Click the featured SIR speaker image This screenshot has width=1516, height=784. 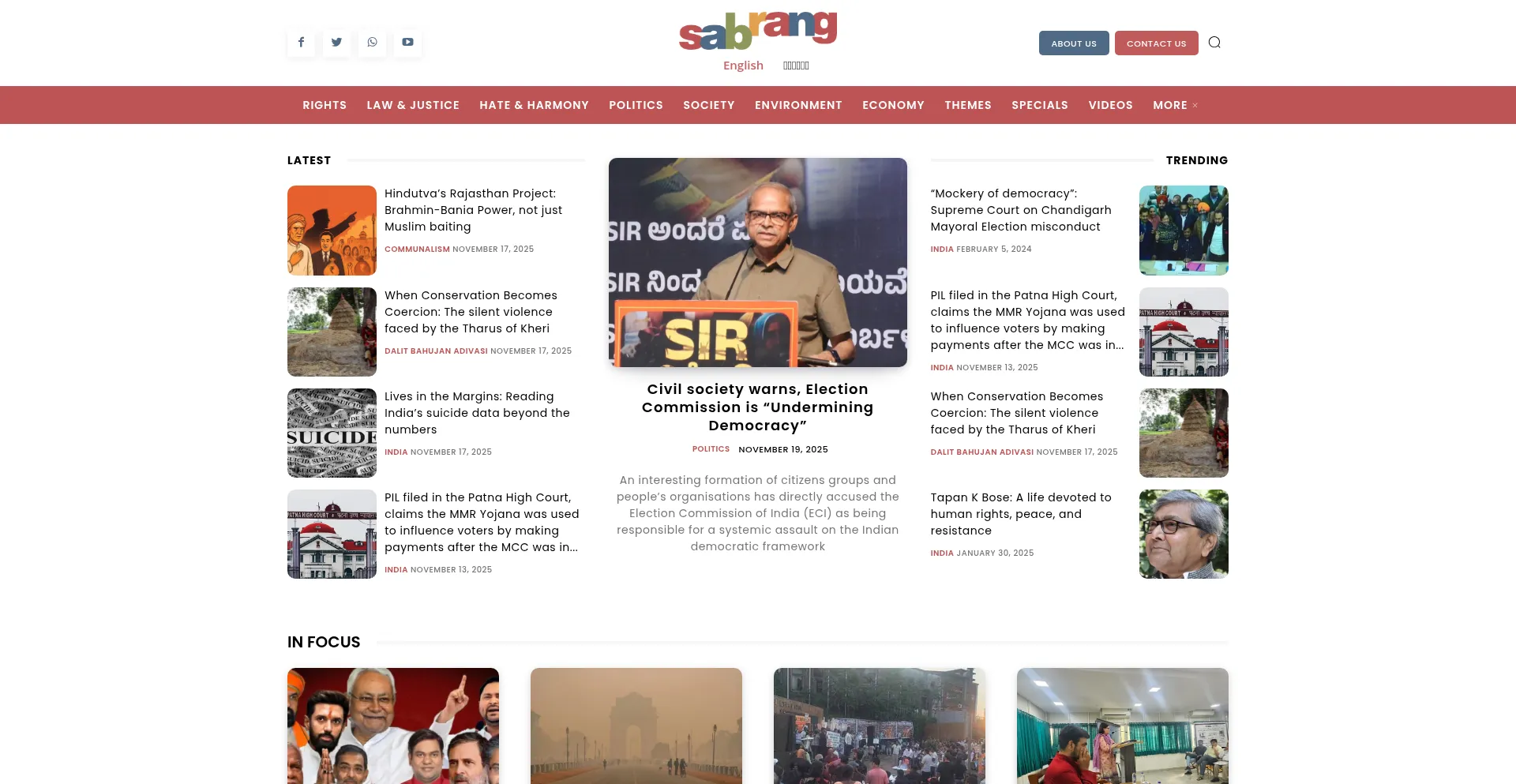(757, 262)
